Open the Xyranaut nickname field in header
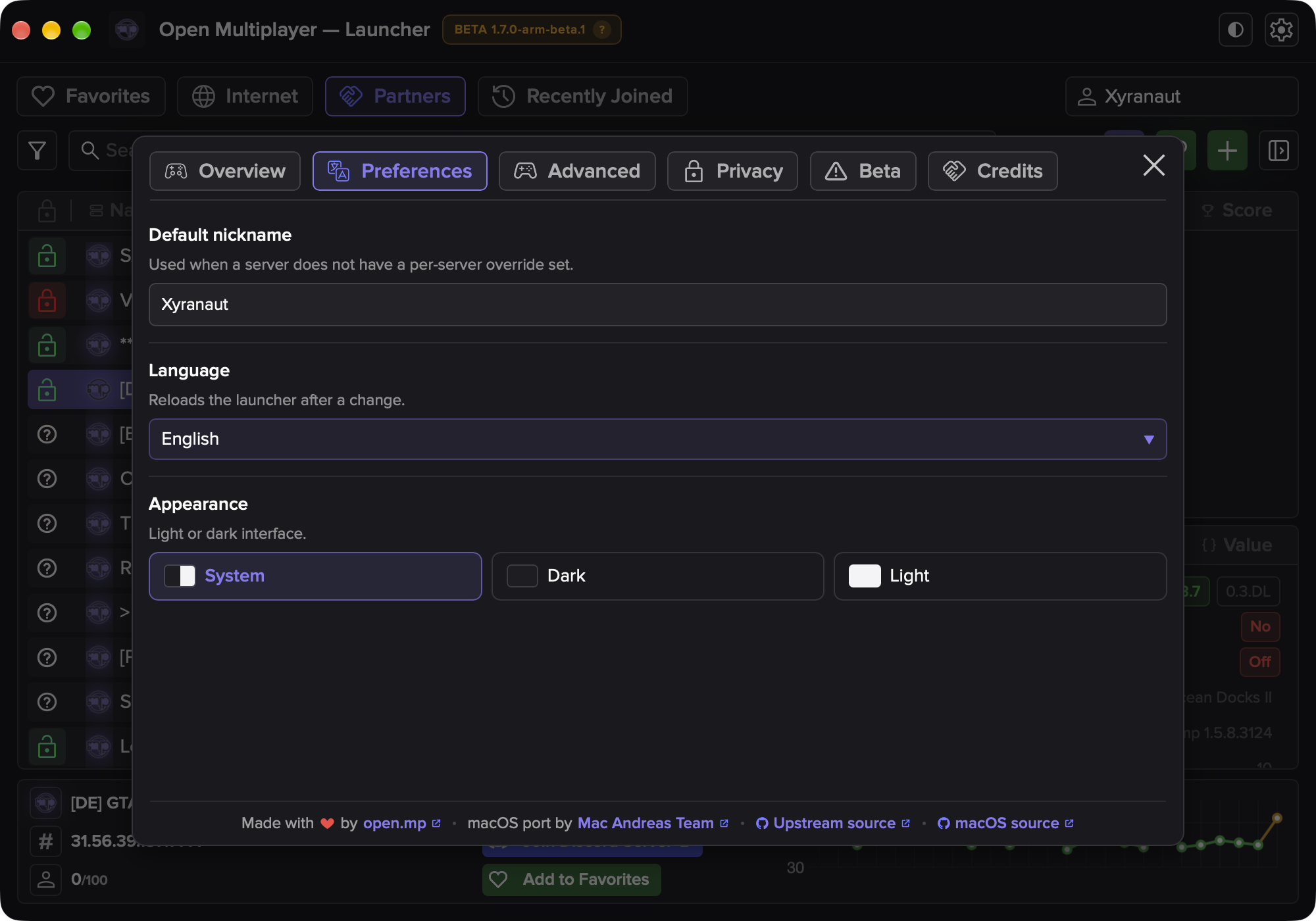Image resolution: width=1316 pixels, height=921 pixels. 1182,97
